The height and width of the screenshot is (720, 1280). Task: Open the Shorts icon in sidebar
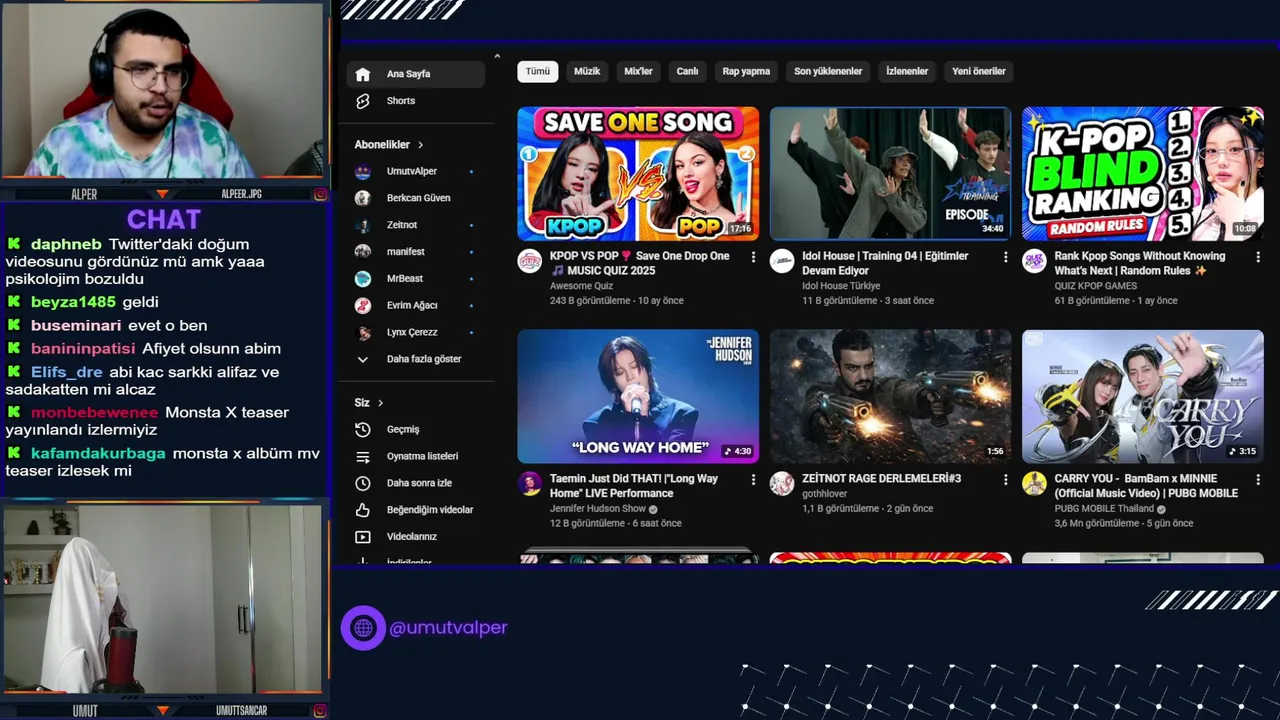pyautogui.click(x=363, y=101)
